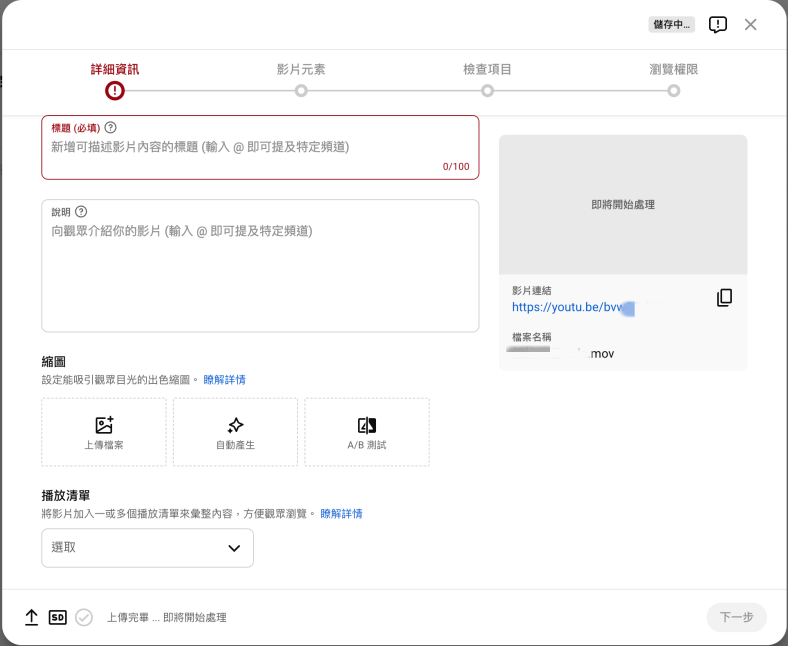
Task: Click the title field help icon
Action: [110, 128]
